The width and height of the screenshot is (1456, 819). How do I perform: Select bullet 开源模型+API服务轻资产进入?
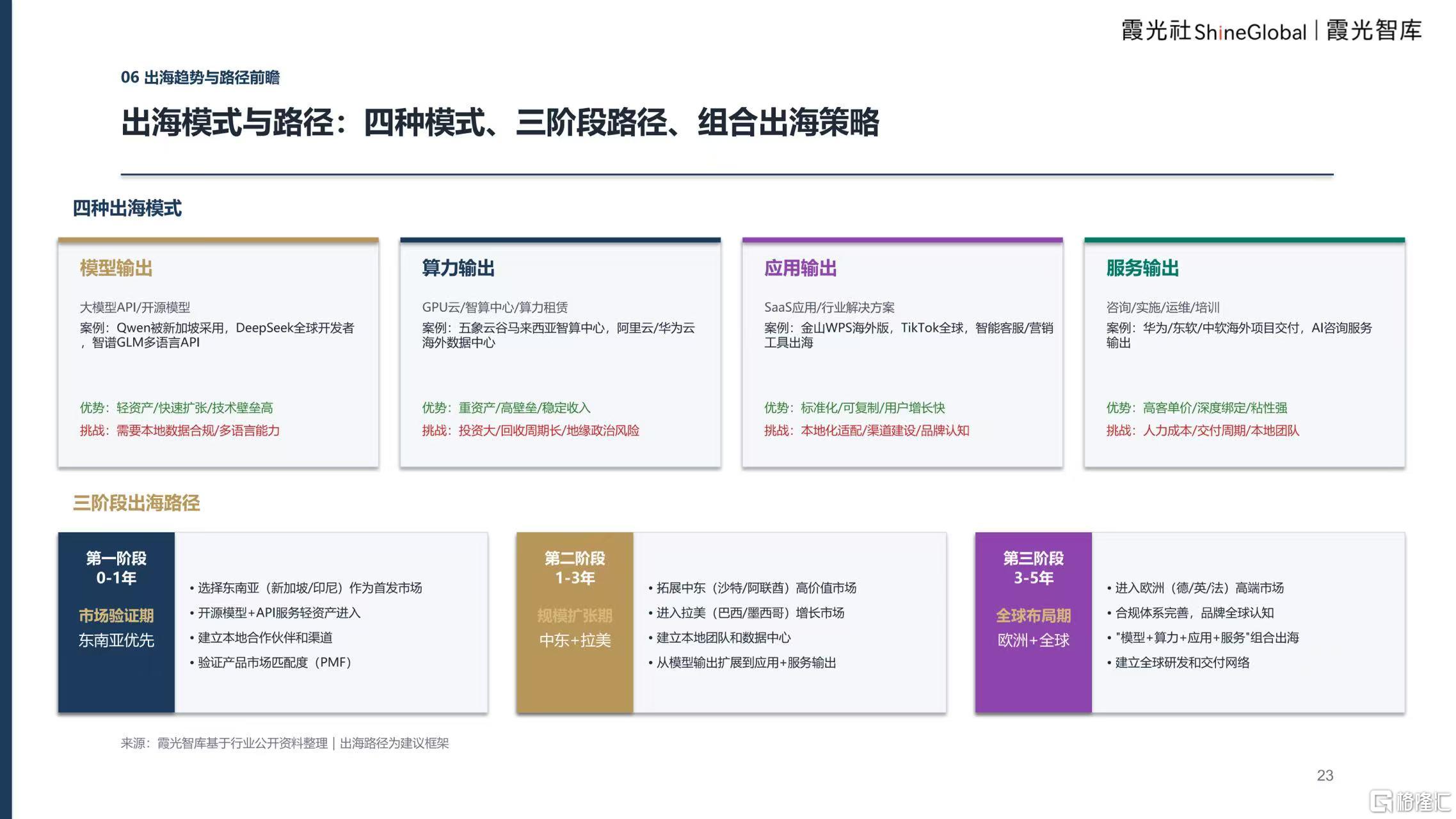[x=275, y=613]
